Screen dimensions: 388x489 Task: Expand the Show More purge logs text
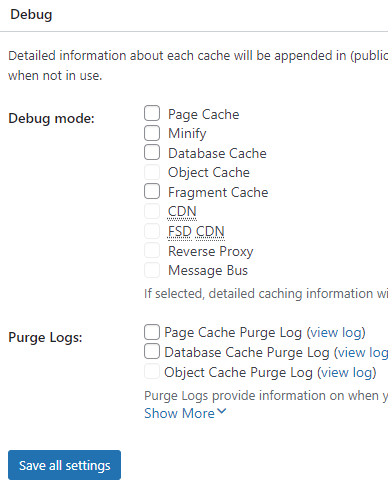point(179,413)
